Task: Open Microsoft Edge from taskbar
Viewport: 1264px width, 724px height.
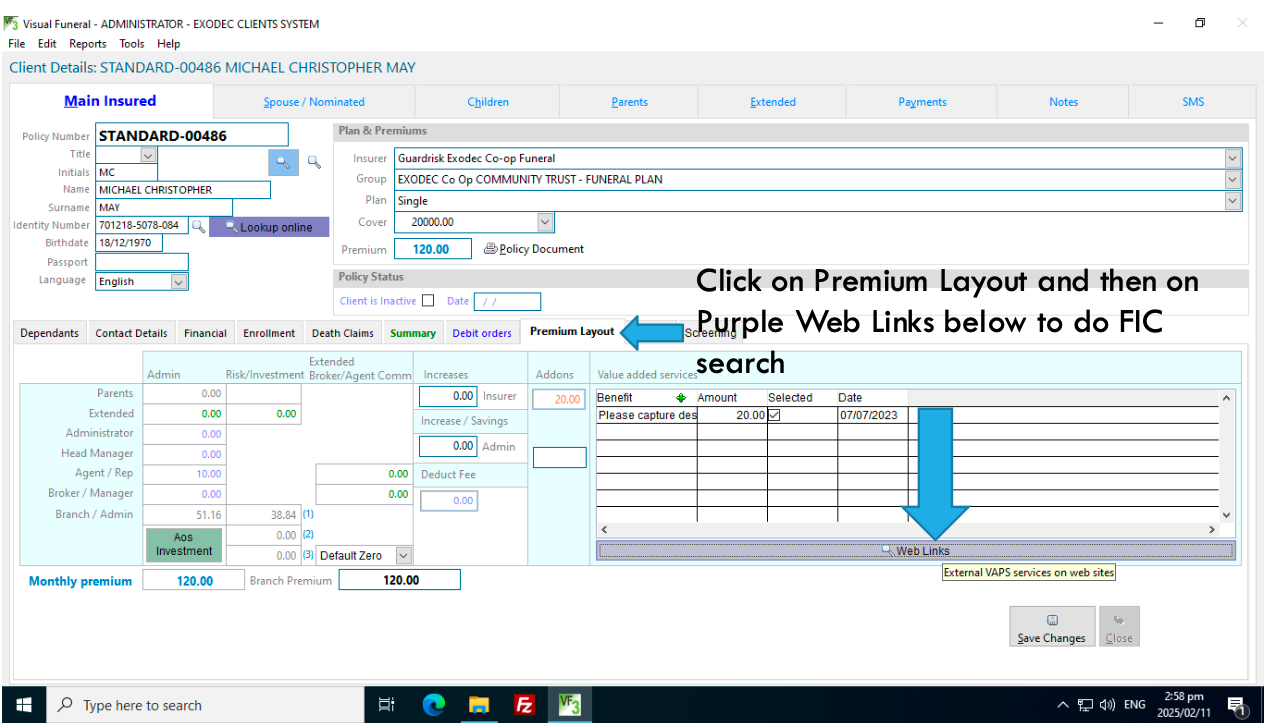Action: coord(433,705)
